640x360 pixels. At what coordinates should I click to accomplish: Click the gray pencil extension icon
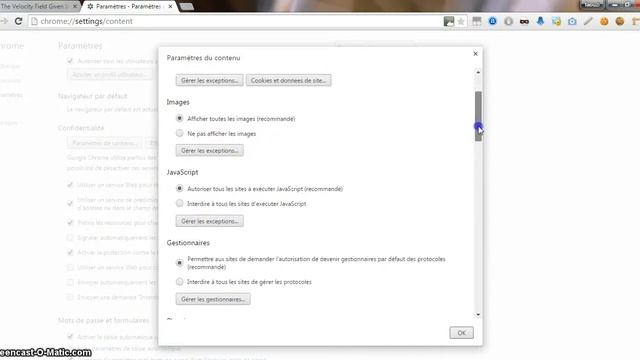click(588, 21)
